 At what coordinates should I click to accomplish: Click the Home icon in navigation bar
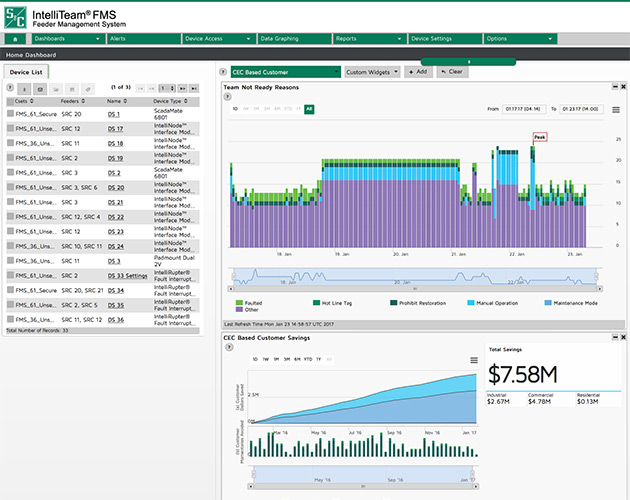tap(15, 38)
